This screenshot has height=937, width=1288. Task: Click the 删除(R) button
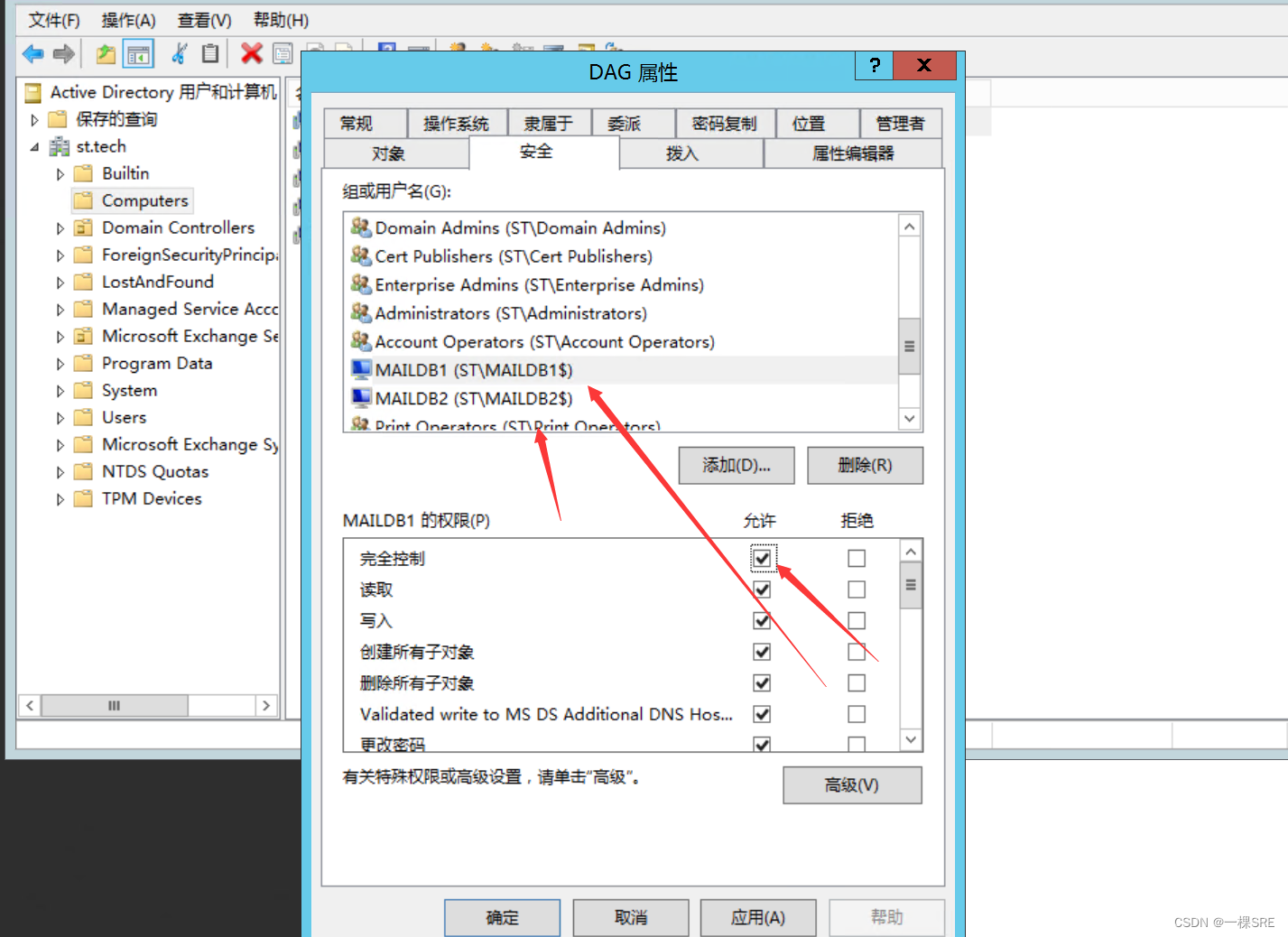[865, 465]
